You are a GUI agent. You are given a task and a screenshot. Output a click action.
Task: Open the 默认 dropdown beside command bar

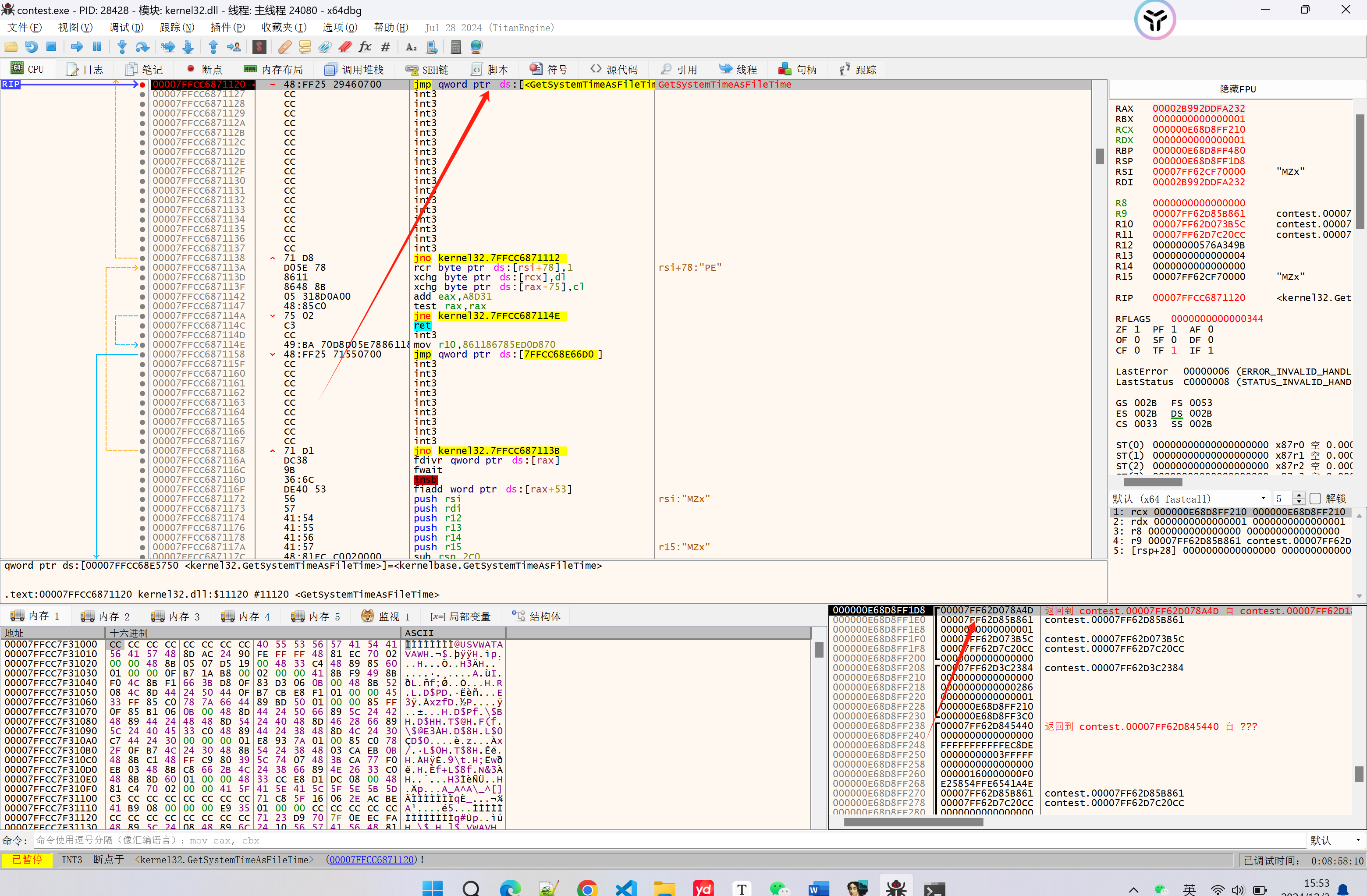[1335, 840]
